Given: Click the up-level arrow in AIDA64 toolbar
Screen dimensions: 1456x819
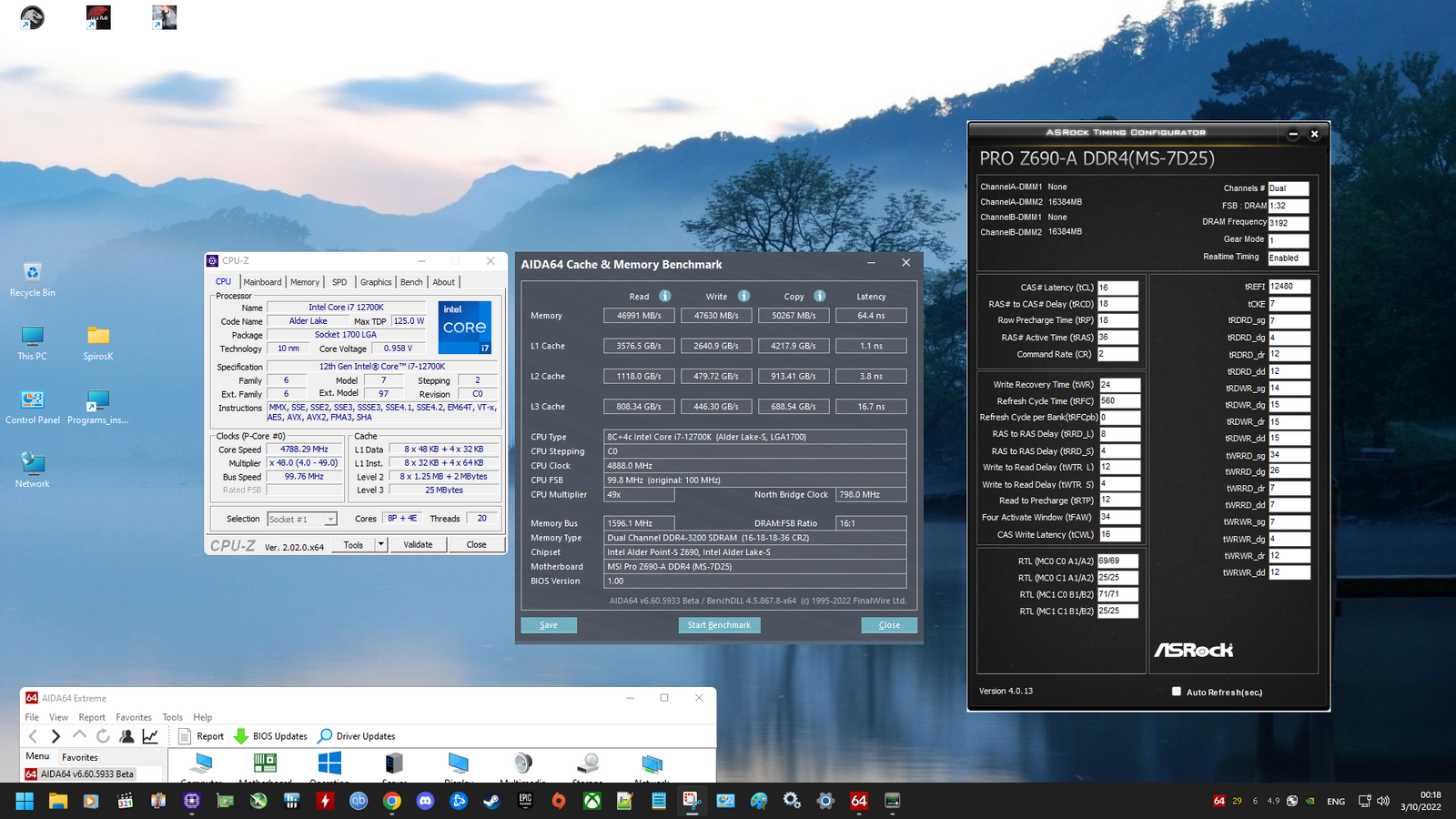Looking at the screenshot, I should coord(79,735).
